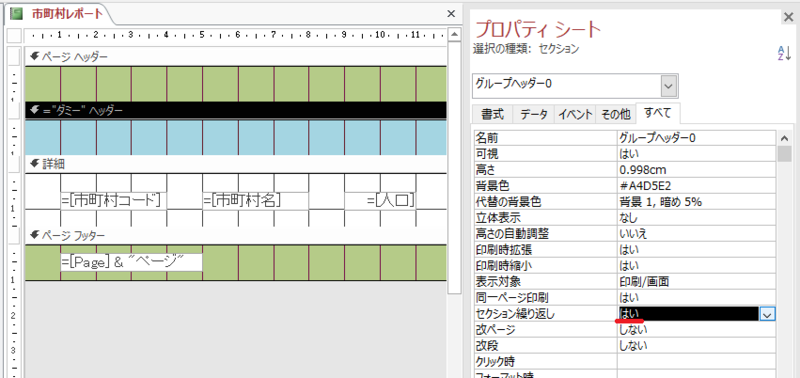Screen dimensions: 800x378
Task: Switch to the データ tab
Action: tap(534, 114)
